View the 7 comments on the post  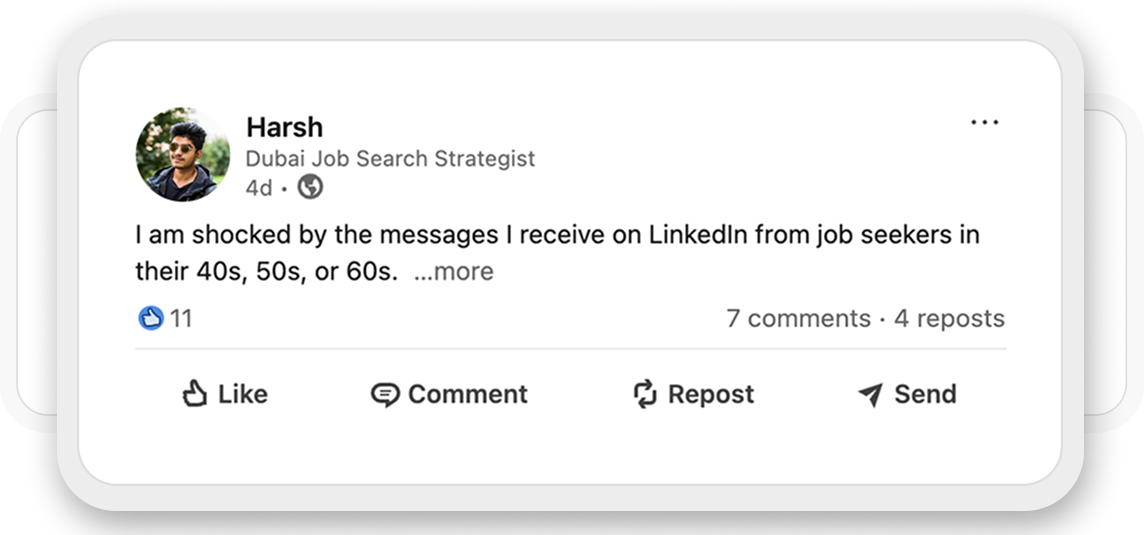[798, 319]
